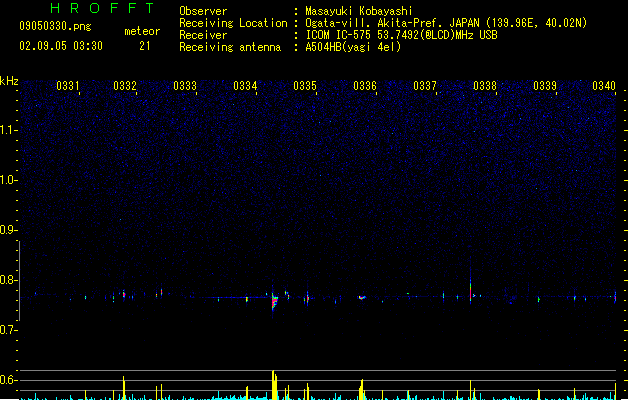629x400 pixels.
Task: Click the strong meteor echo after 0334
Action: (274, 301)
